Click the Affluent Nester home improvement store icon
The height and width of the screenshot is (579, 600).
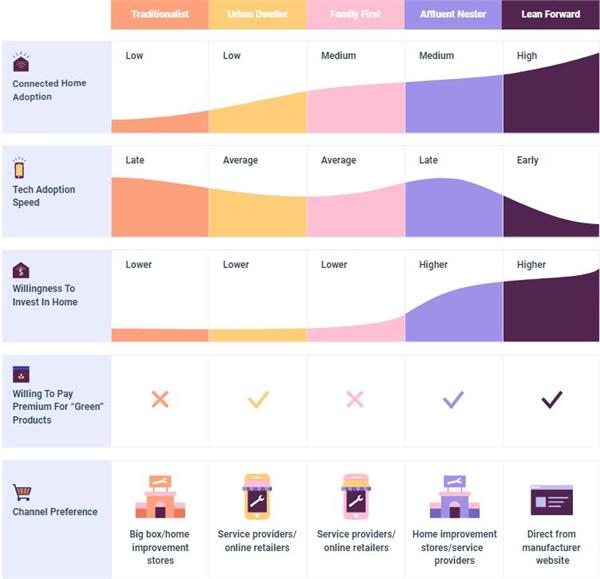[x=454, y=497]
